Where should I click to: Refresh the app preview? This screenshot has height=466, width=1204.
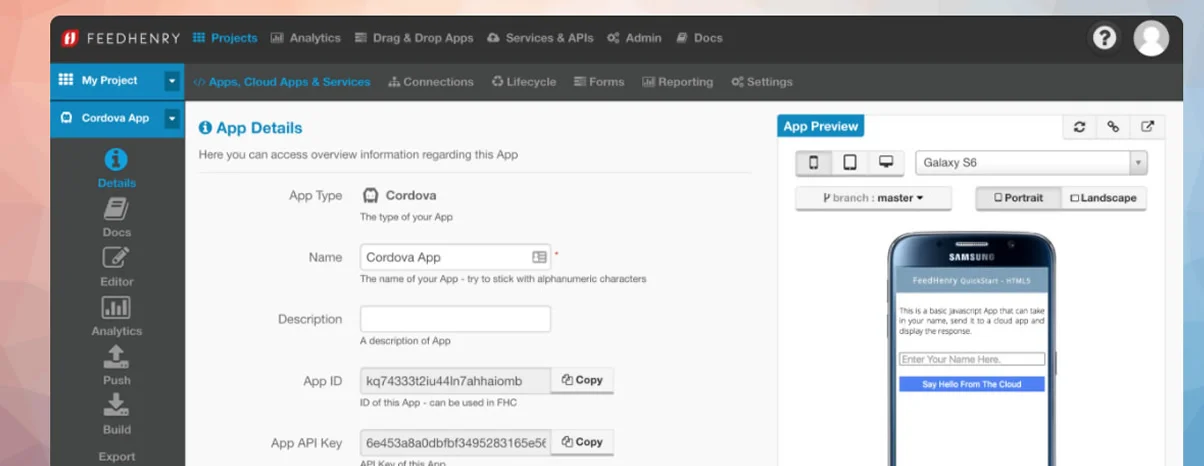pos(1079,127)
